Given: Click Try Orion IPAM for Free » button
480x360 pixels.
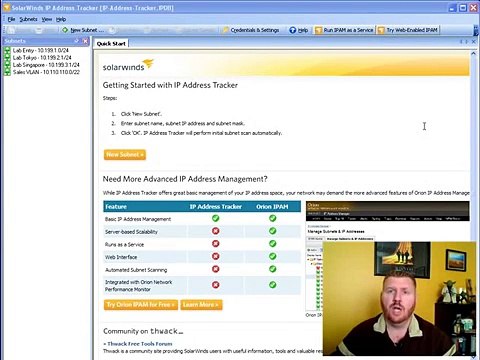Looking at the screenshot, I should pos(141,305).
